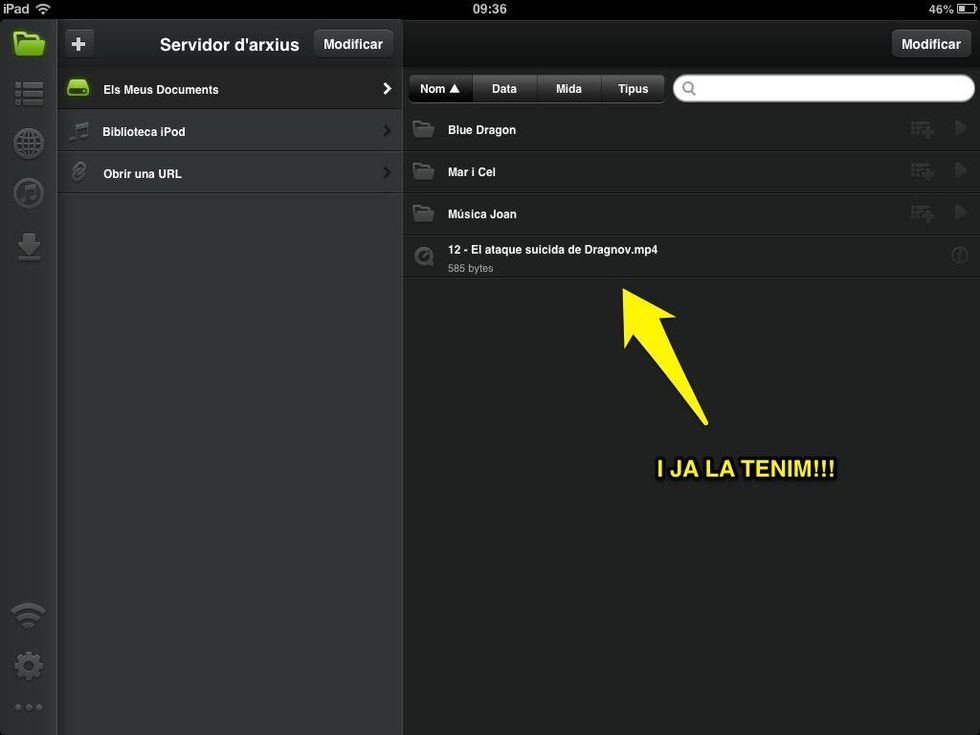Open the music library note icon
Viewport: 980px width, 735px height.
(x=29, y=193)
